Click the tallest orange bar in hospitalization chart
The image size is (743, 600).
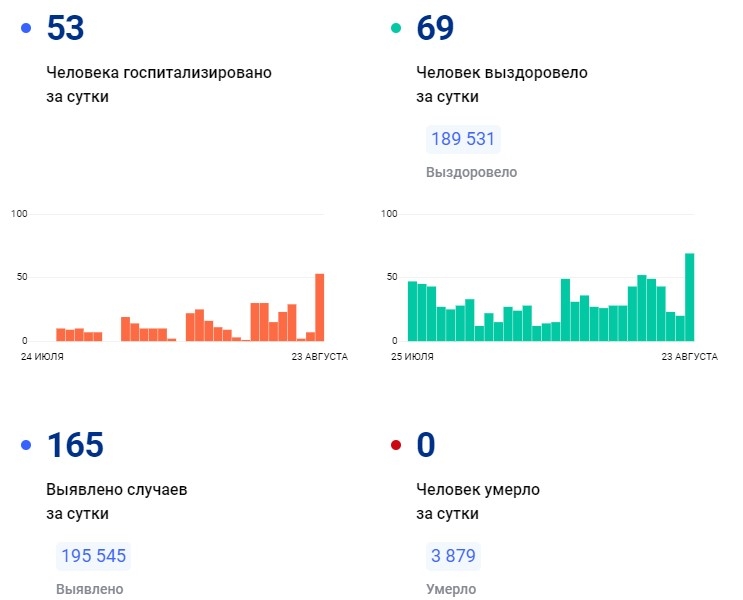320,307
